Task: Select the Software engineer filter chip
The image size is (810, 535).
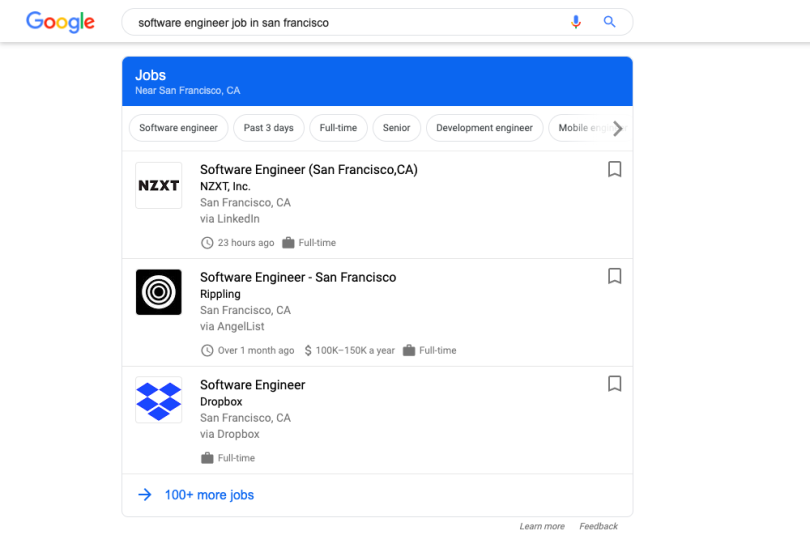Action: 178,128
